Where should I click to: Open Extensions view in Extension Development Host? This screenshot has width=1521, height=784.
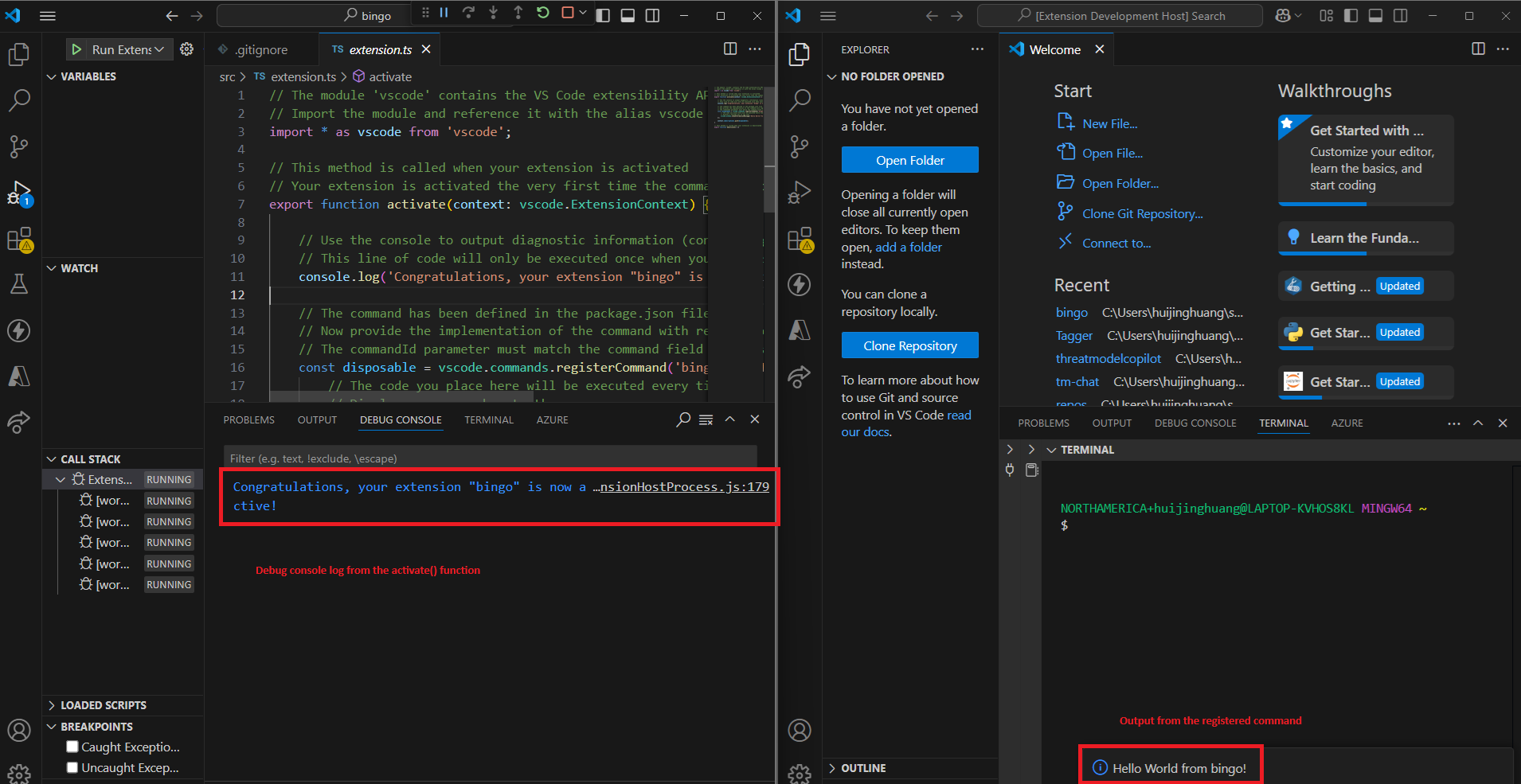pyautogui.click(x=800, y=239)
